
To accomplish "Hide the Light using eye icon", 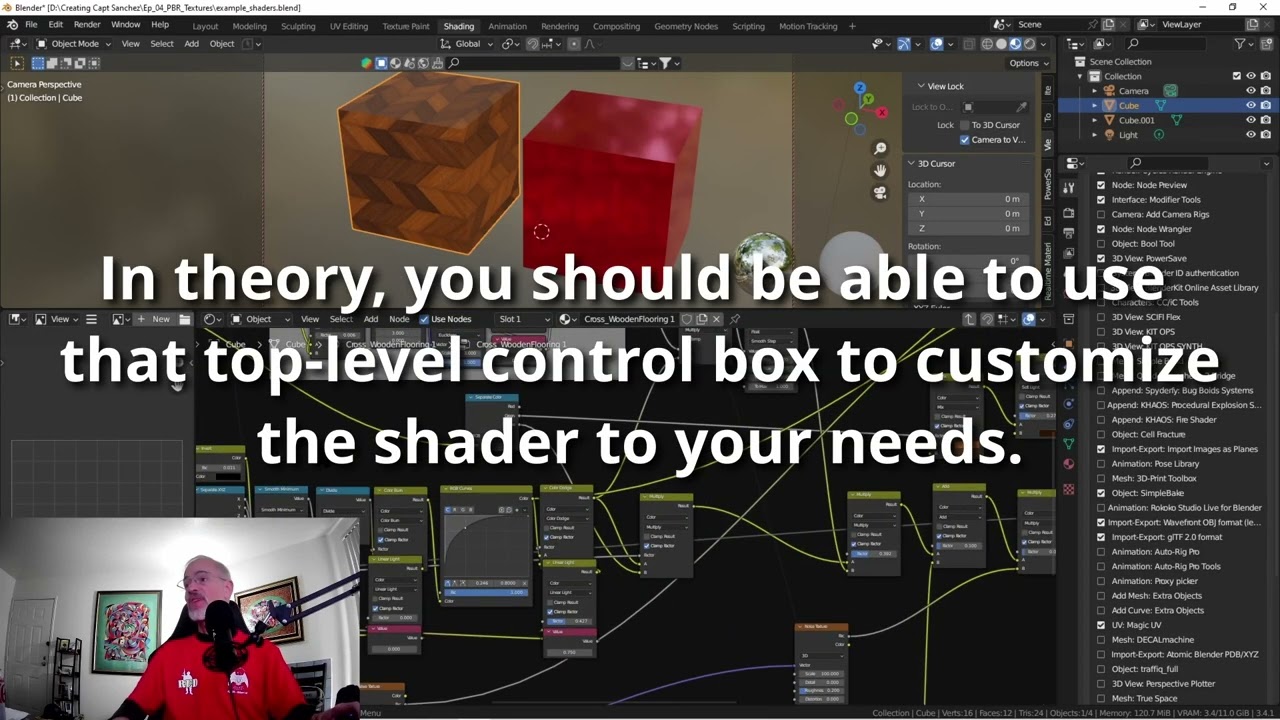I will (x=1250, y=135).
